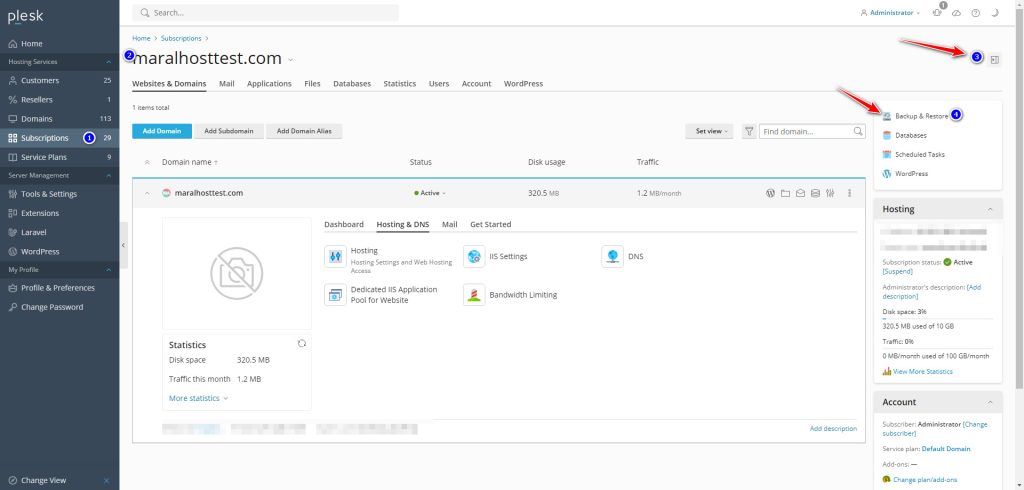Open the Set view dropdown
The width and height of the screenshot is (1024, 490).
[709, 131]
